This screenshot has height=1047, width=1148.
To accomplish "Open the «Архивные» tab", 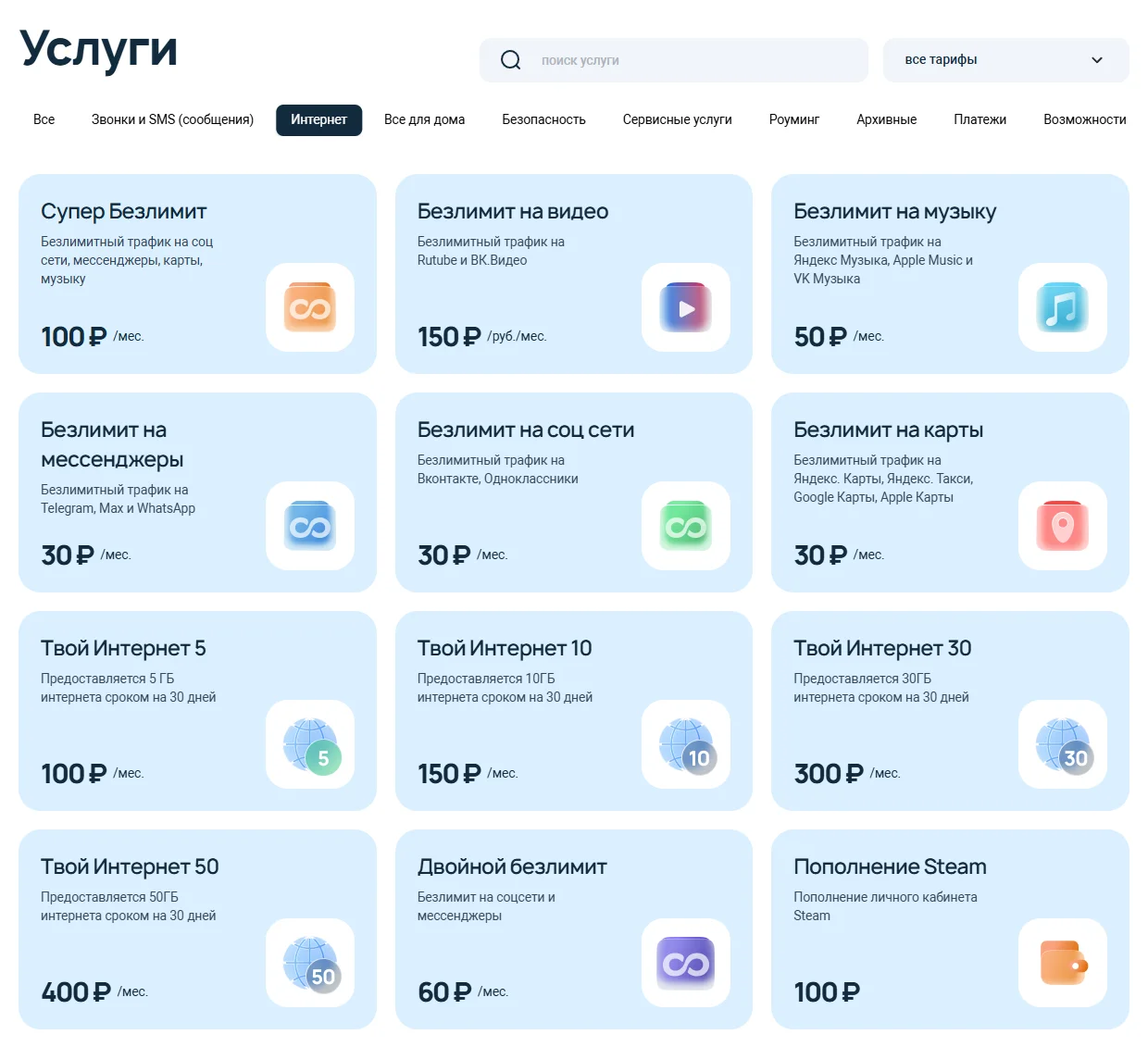I will [x=886, y=119].
